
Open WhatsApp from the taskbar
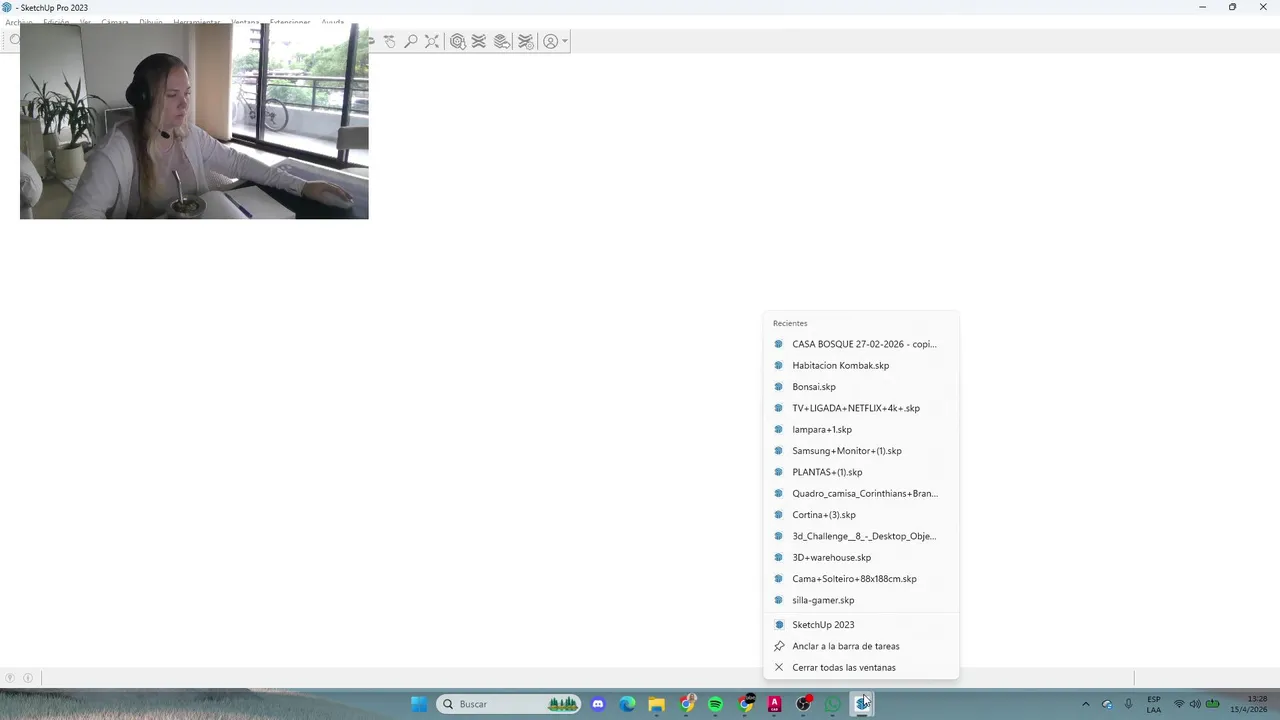click(833, 704)
